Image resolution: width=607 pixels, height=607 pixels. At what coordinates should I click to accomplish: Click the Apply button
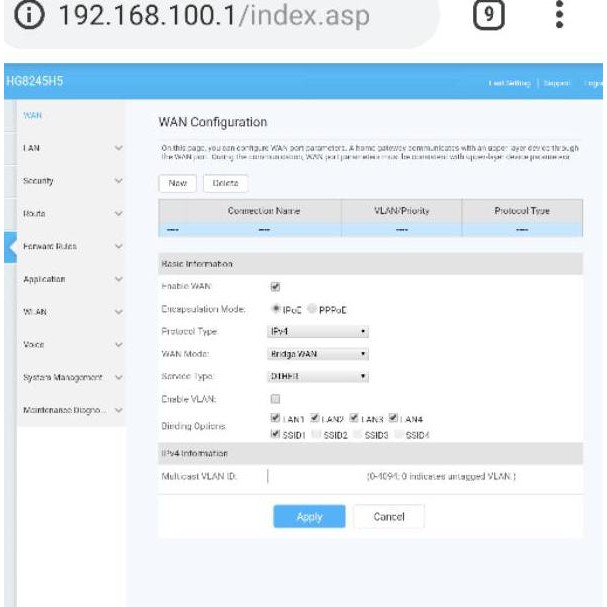pyautogui.click(x=309, y=517)
